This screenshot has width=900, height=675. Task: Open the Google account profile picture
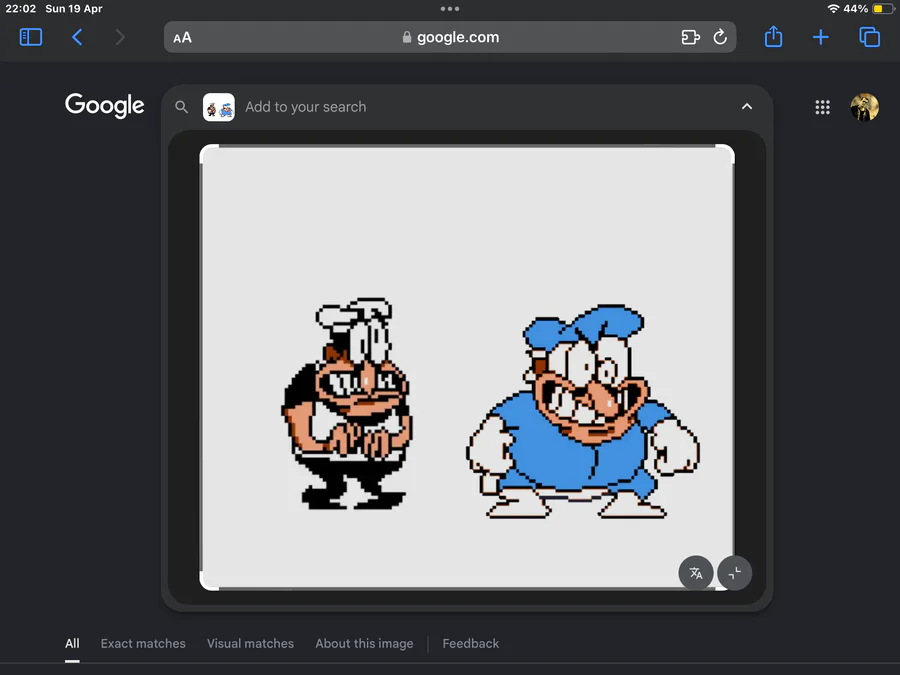864,107
